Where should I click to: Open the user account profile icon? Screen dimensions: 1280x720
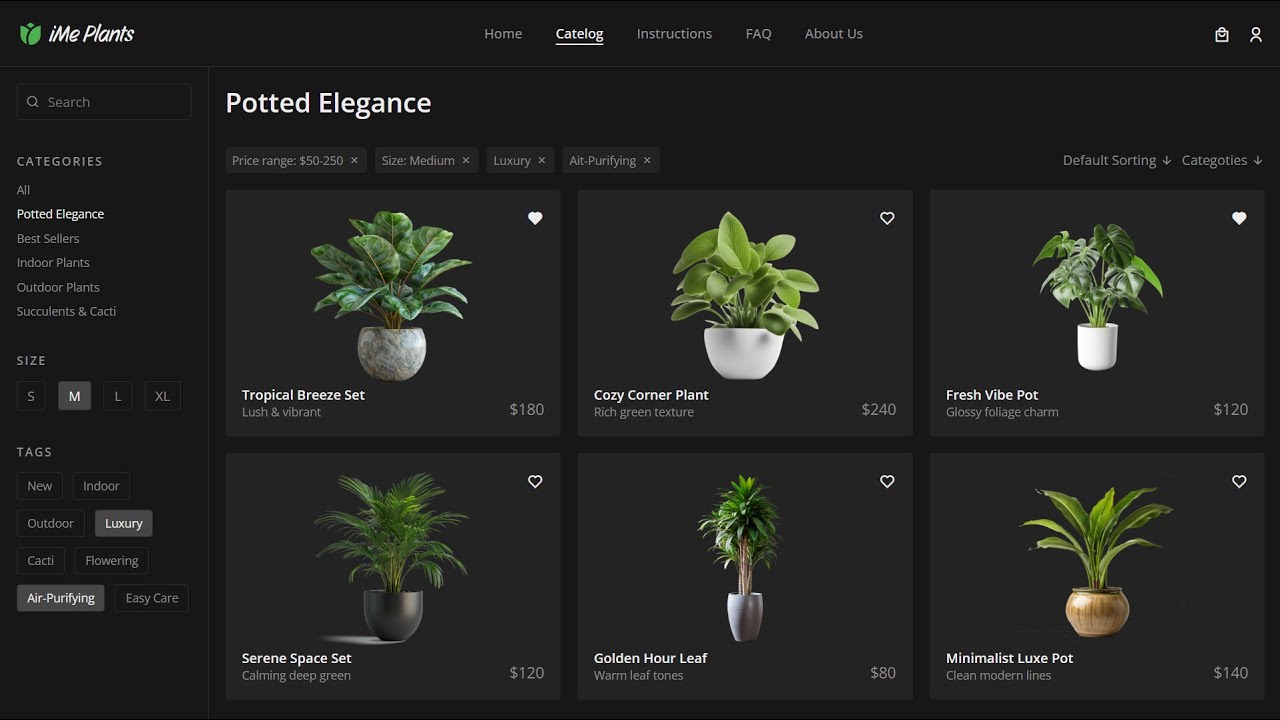tap(1256, 34)
